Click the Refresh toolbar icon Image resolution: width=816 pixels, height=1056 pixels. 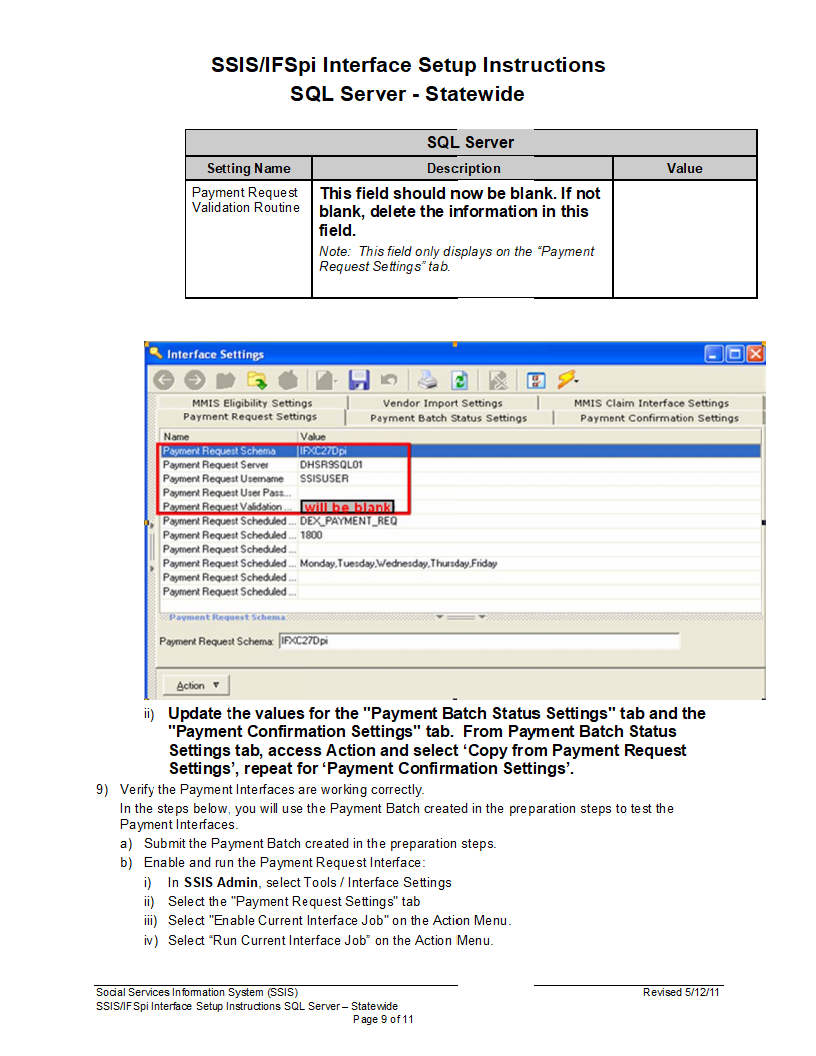point(460,381)
